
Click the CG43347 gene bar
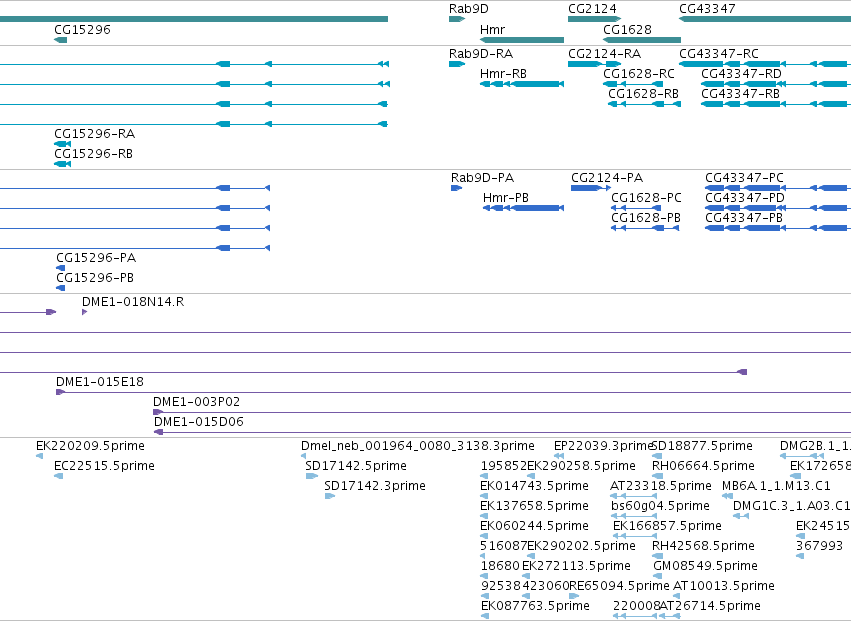(x=765, y=19)
